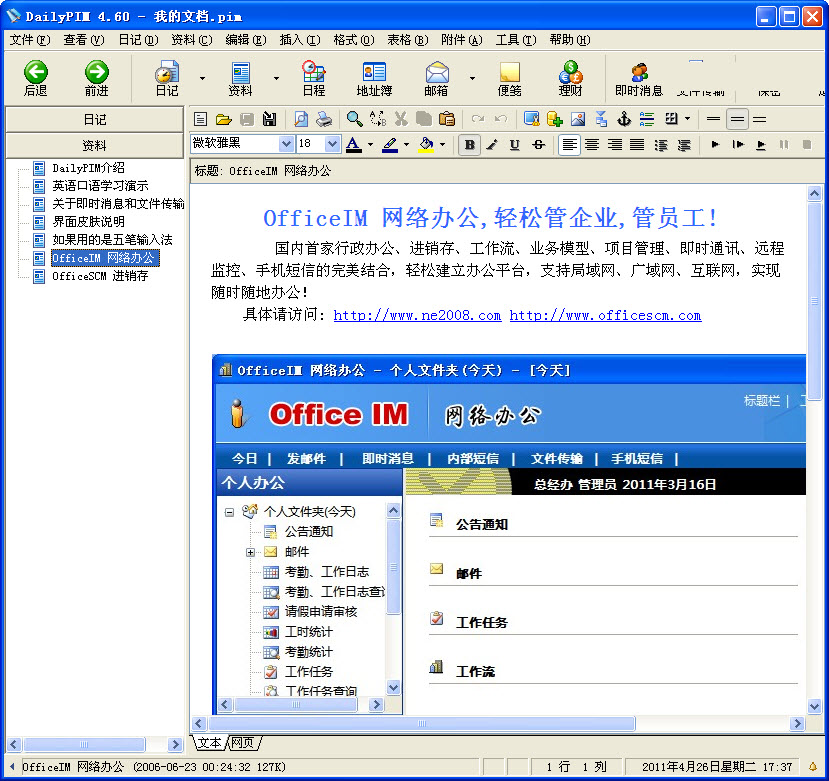Open fill bucket color dropdown arrow
This screenshot has width=829, height=781.
(x=443, y=144)
